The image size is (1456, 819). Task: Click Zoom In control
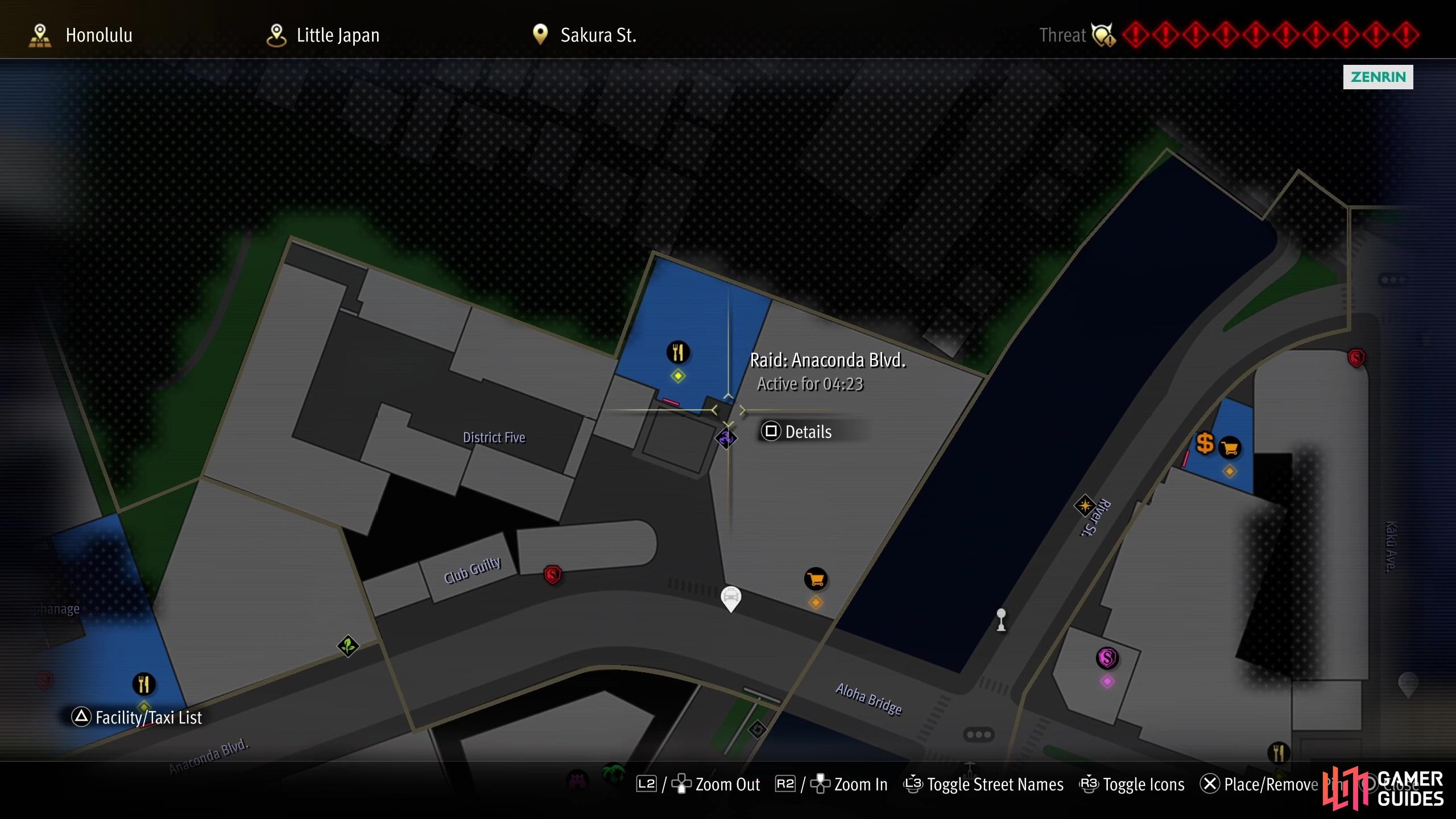point(832,784)
